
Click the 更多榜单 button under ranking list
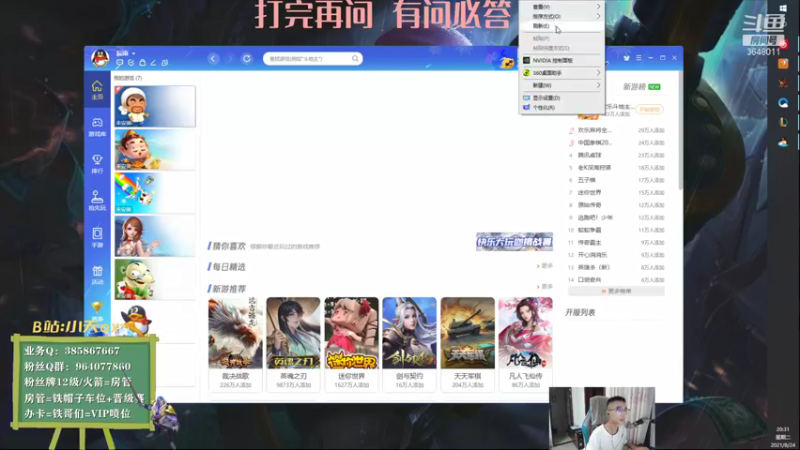(x=616, y=291)
